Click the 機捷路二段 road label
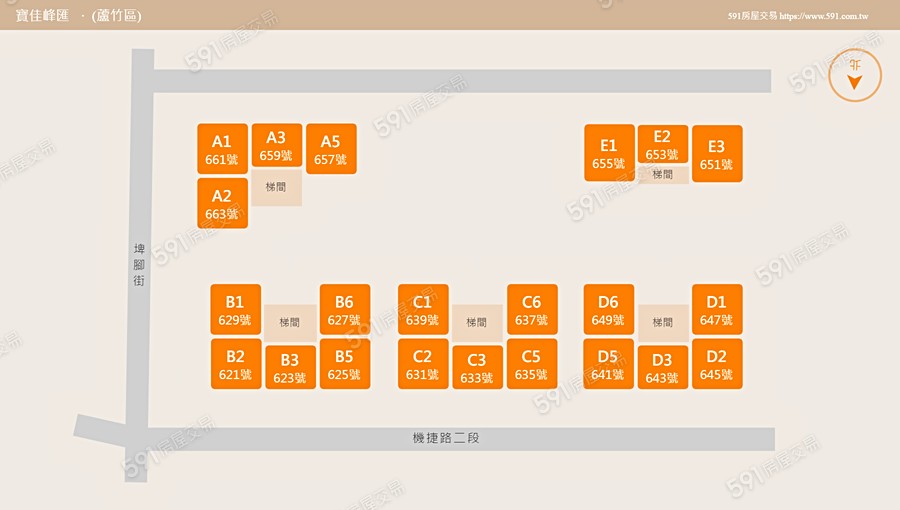 click(446, 438)
